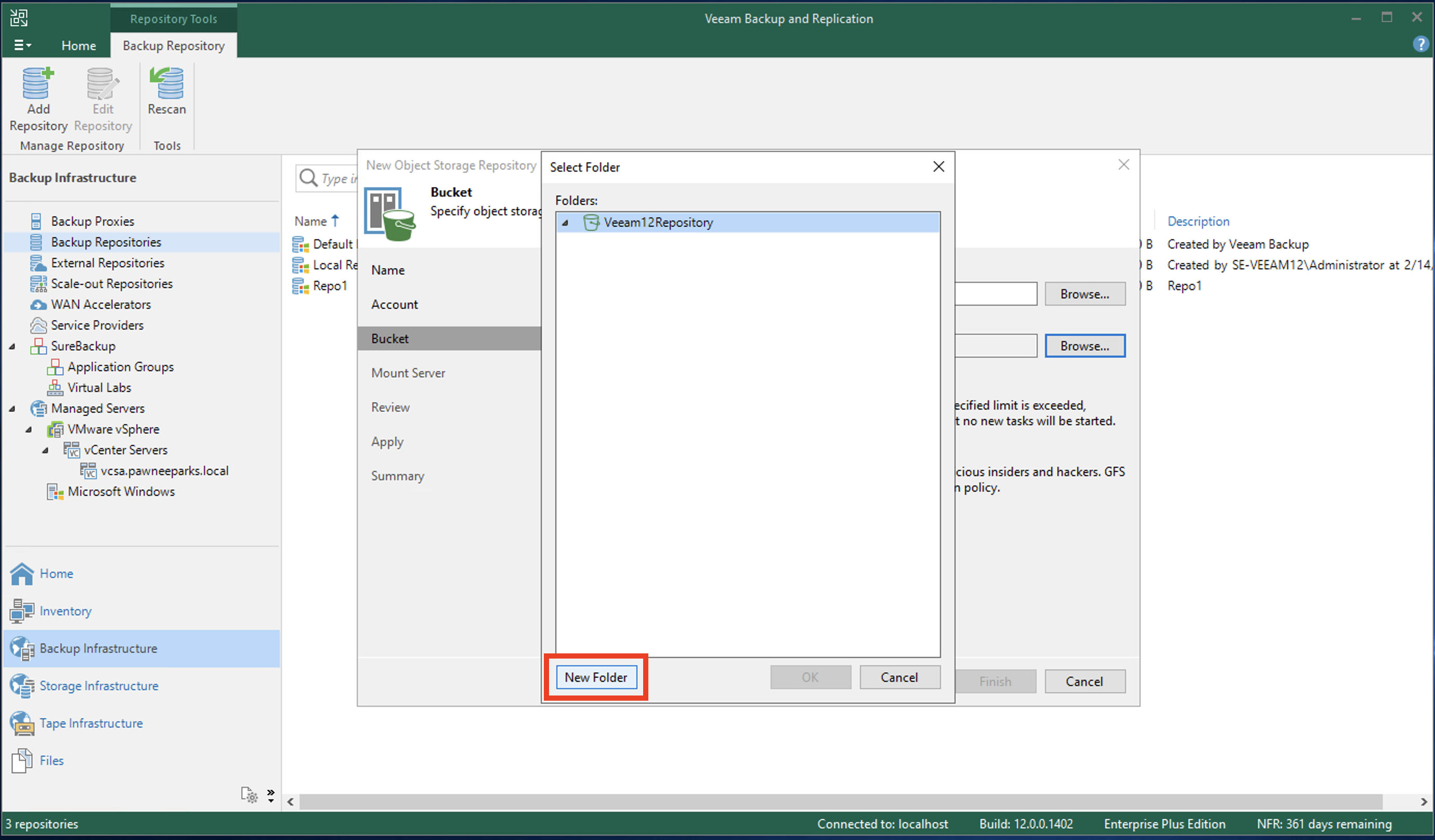
Task: Click the Service Providers icon
Action: [x=37, y=325]
